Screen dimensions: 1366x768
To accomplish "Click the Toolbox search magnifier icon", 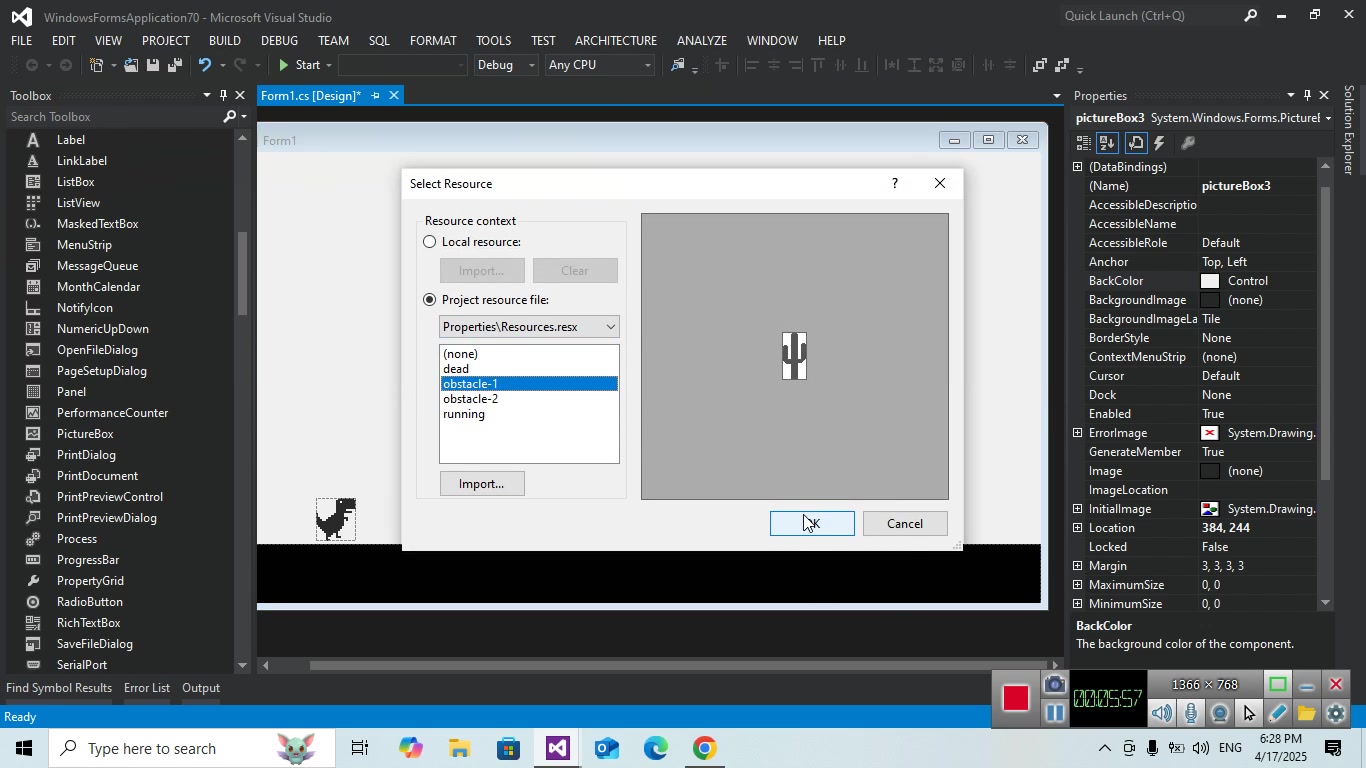I will [229, 117].
